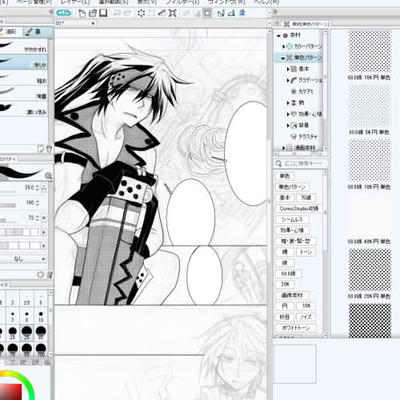Click the red color square in color wheel
The width and height of the screenshot is (400, 400).
click(11, 392)
